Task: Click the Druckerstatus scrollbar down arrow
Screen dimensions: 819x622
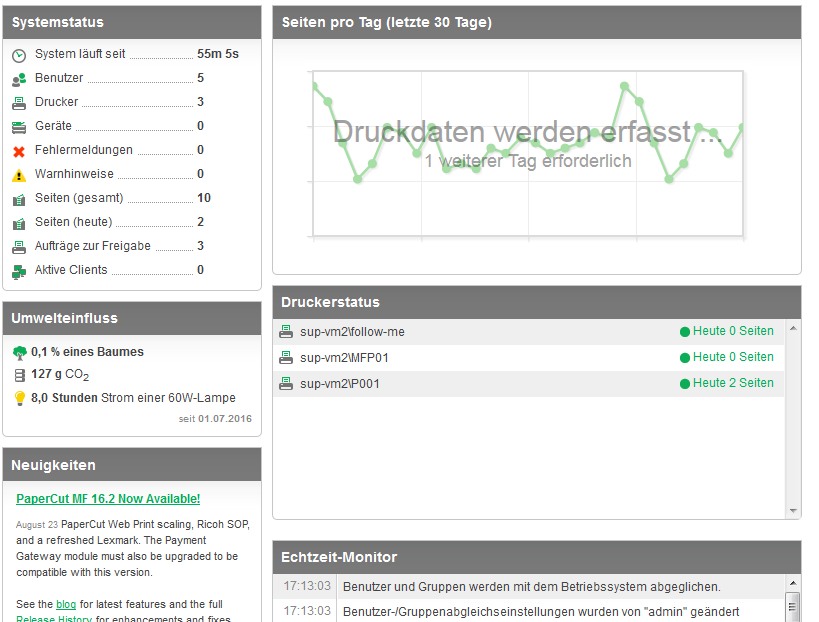Action: (x=793, y=510)
